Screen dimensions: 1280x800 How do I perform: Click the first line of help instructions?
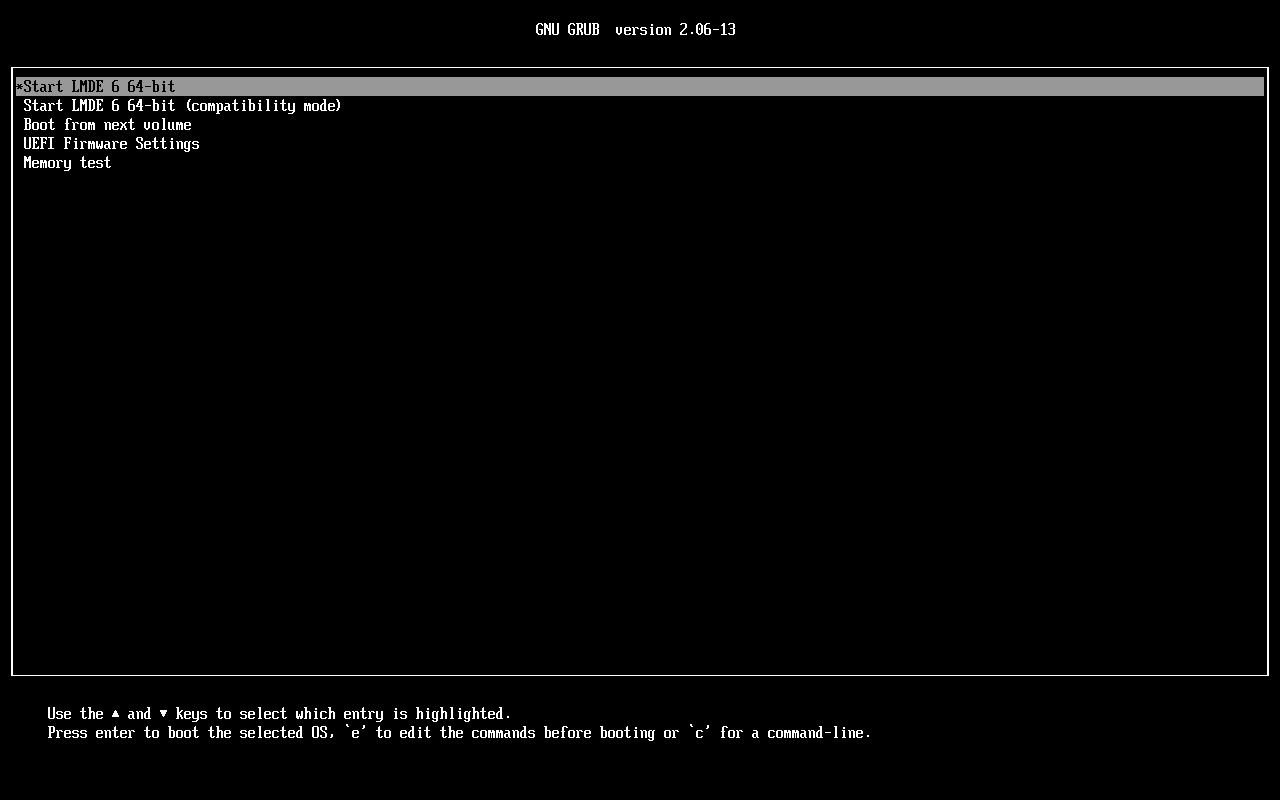tap(279, 713)
